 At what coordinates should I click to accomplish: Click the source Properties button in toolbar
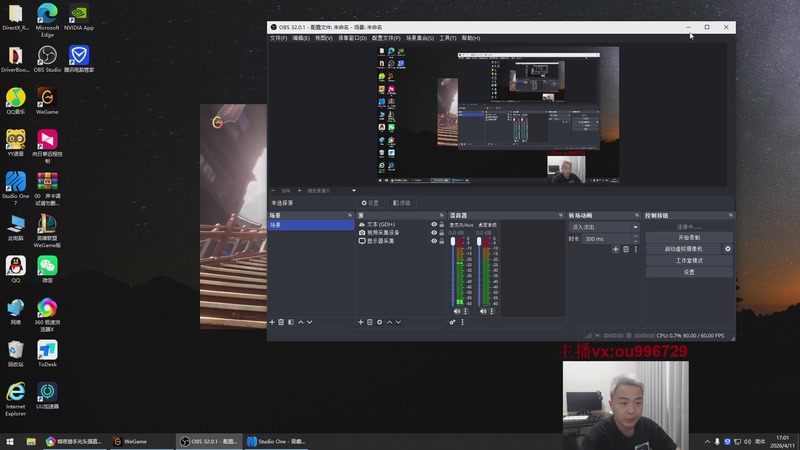pyautogui.click(x=370, y=203)
